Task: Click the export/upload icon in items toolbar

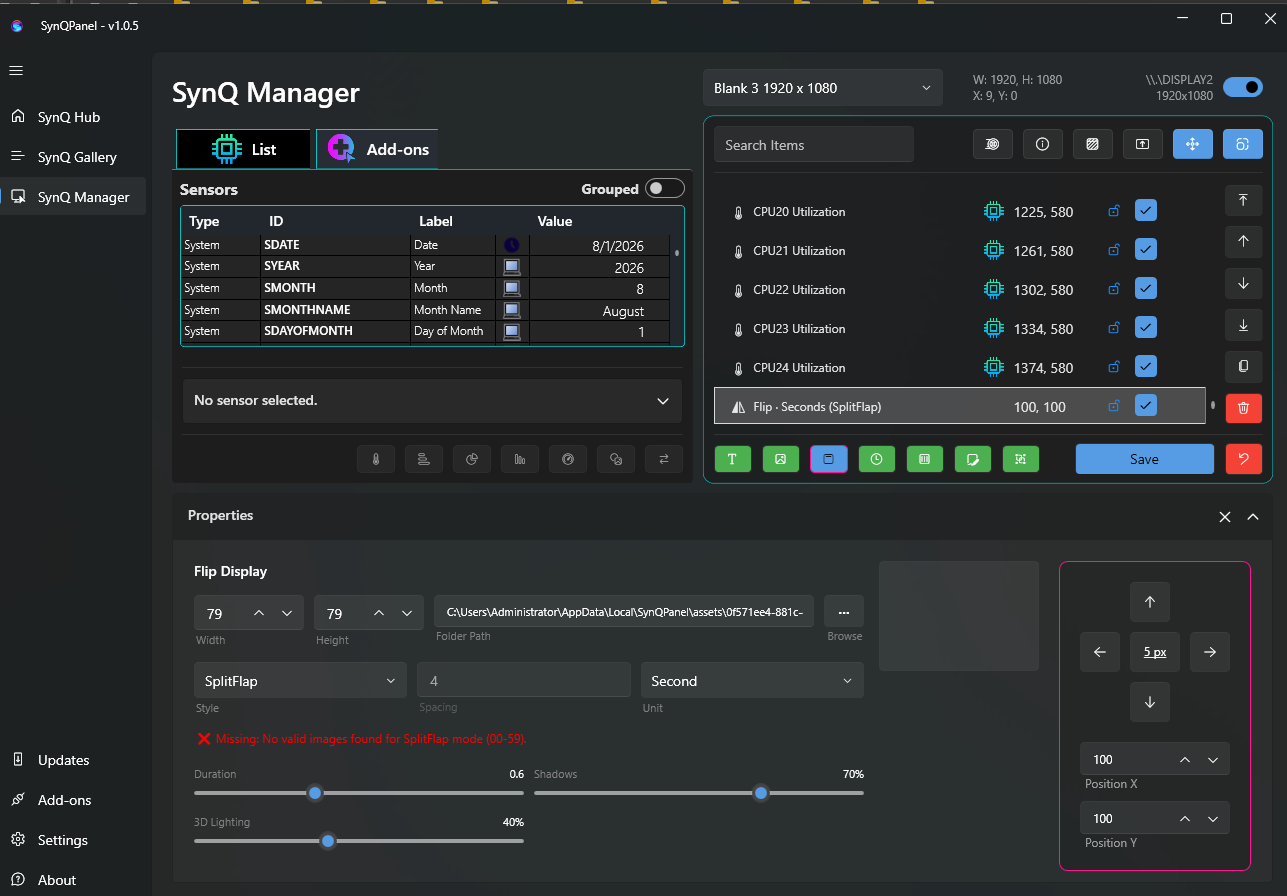Action: pyautogui.click(x=1143, y=145)
